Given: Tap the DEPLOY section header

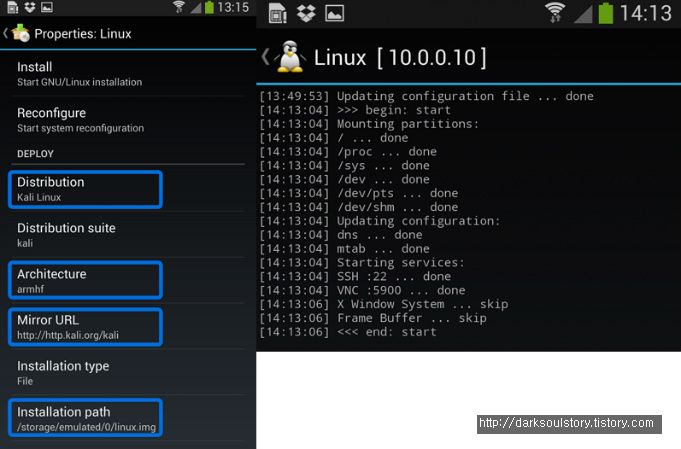Looking at the screenshot, I should 35,154.
